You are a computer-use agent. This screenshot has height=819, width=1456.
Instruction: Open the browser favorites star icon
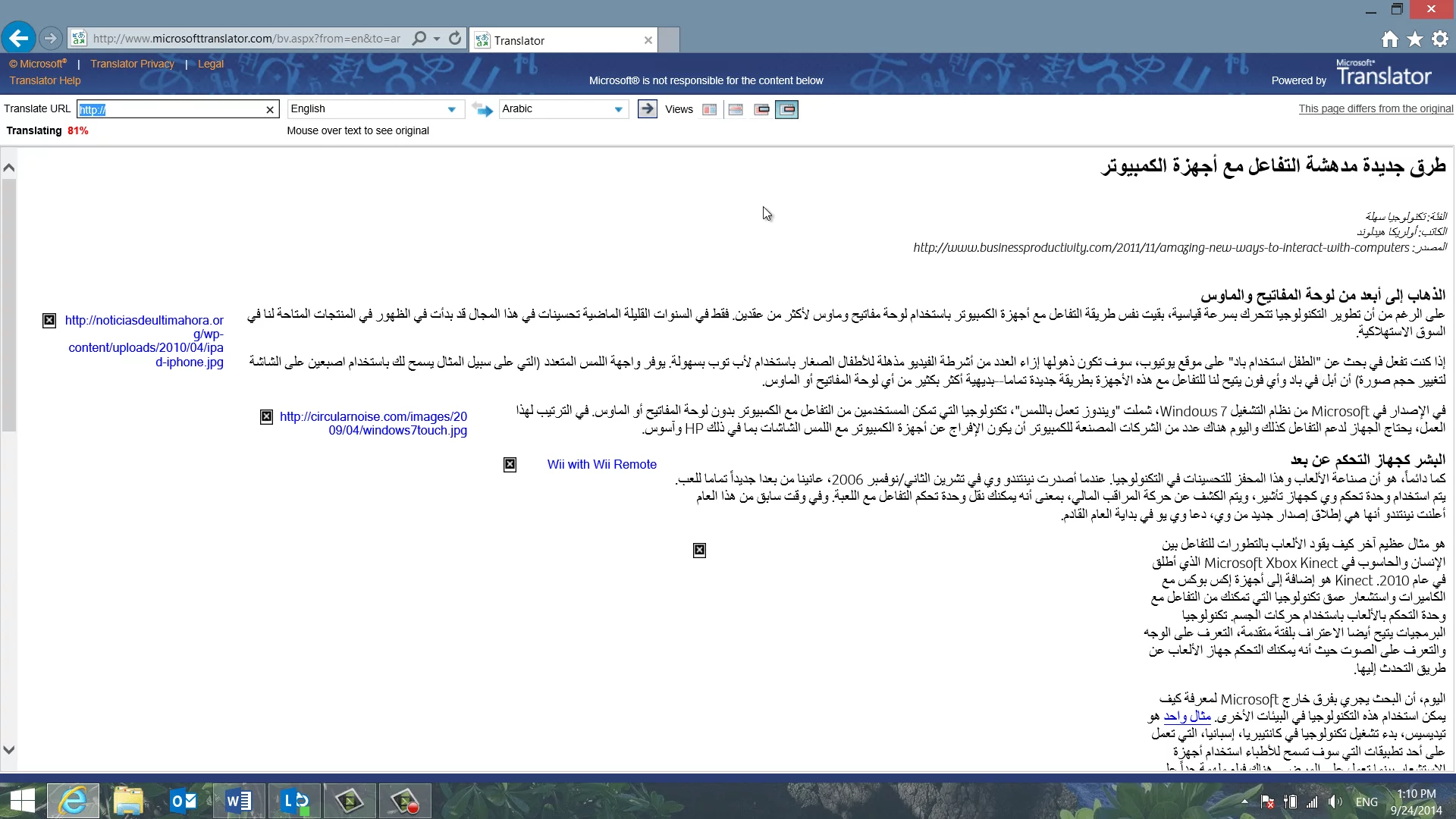coord(1414,39)
